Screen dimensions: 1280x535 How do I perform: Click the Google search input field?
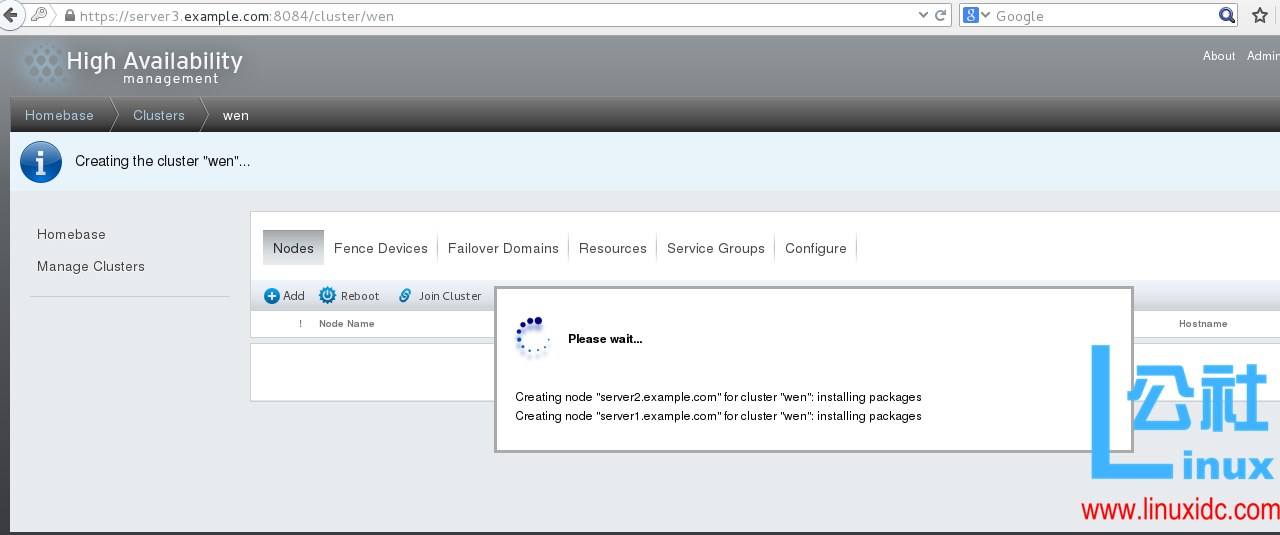tap(1100, 16)
